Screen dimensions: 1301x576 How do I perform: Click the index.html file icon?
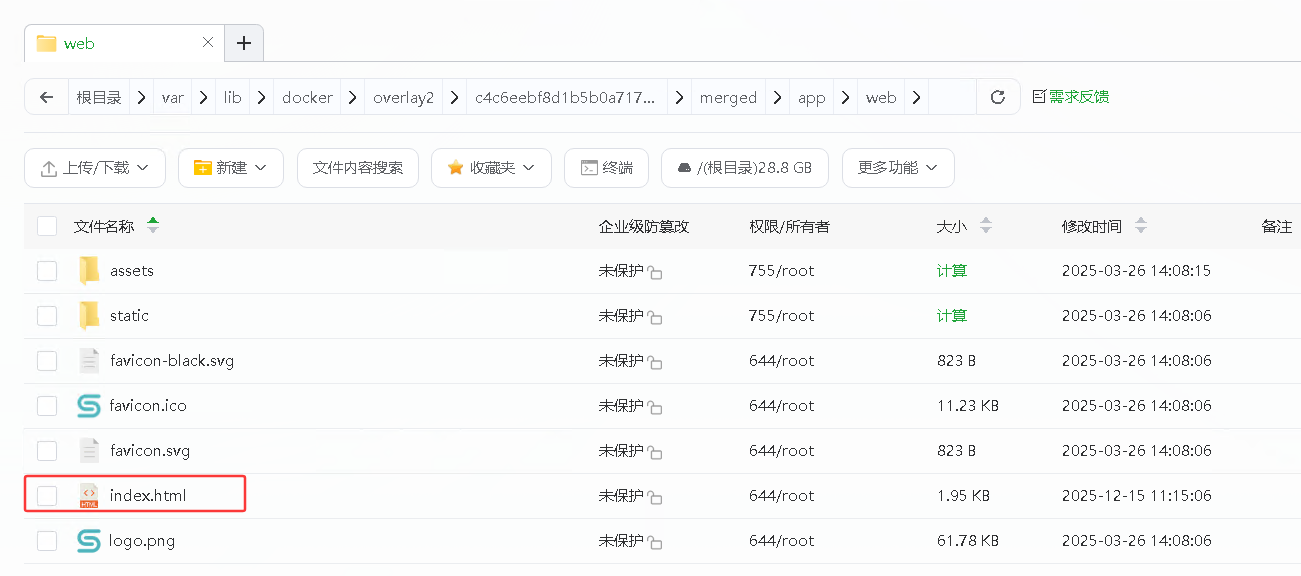89,496
